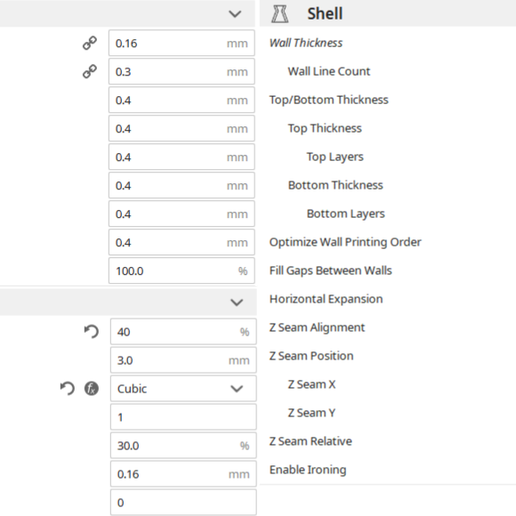Select the Top Layers setting label

coord(335,157)
